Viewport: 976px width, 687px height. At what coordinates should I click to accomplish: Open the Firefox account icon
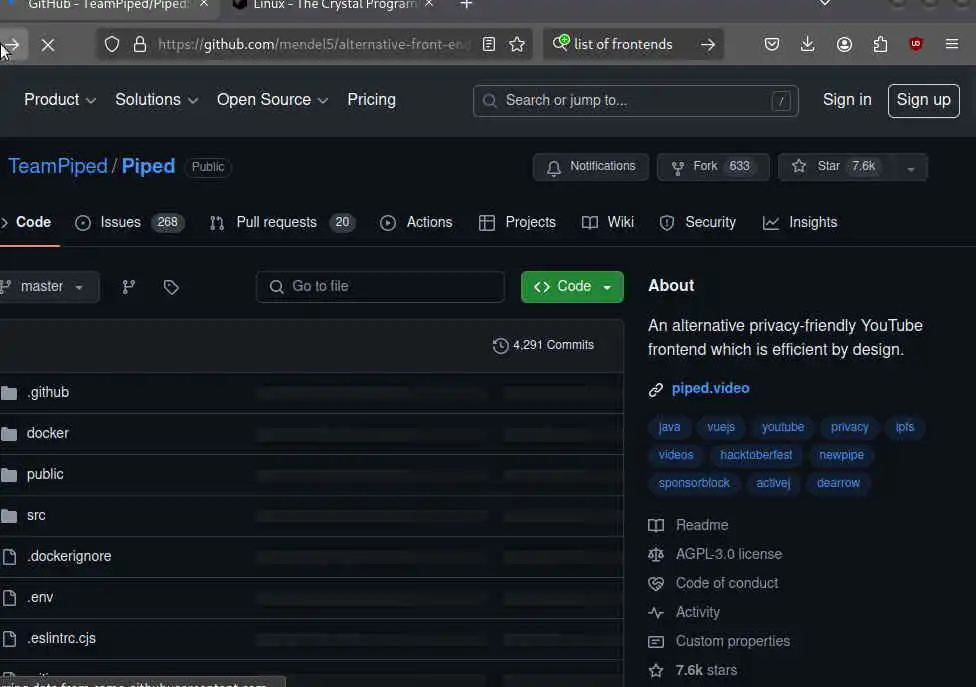[844, 44]
